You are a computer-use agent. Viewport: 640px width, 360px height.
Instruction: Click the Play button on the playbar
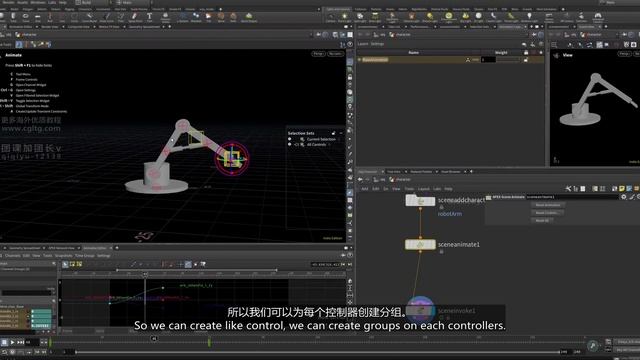click(12, 342)
